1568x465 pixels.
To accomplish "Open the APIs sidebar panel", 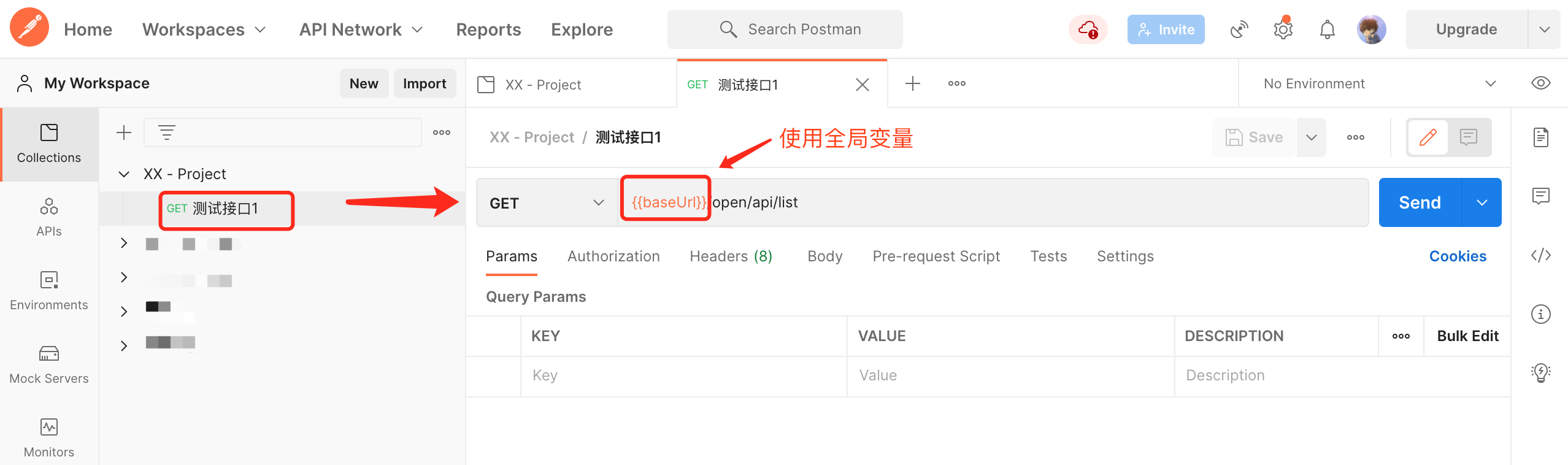I will (x=49, y=218).
